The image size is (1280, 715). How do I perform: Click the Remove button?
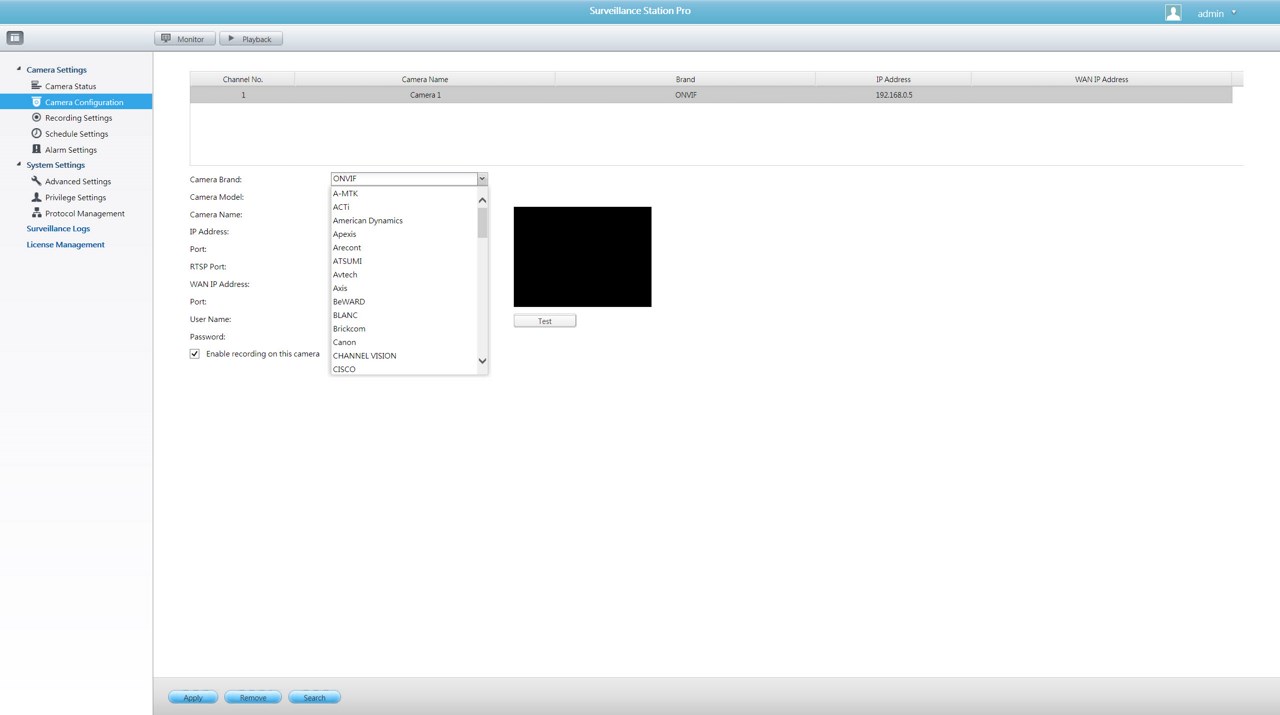[x=253, y=697]
